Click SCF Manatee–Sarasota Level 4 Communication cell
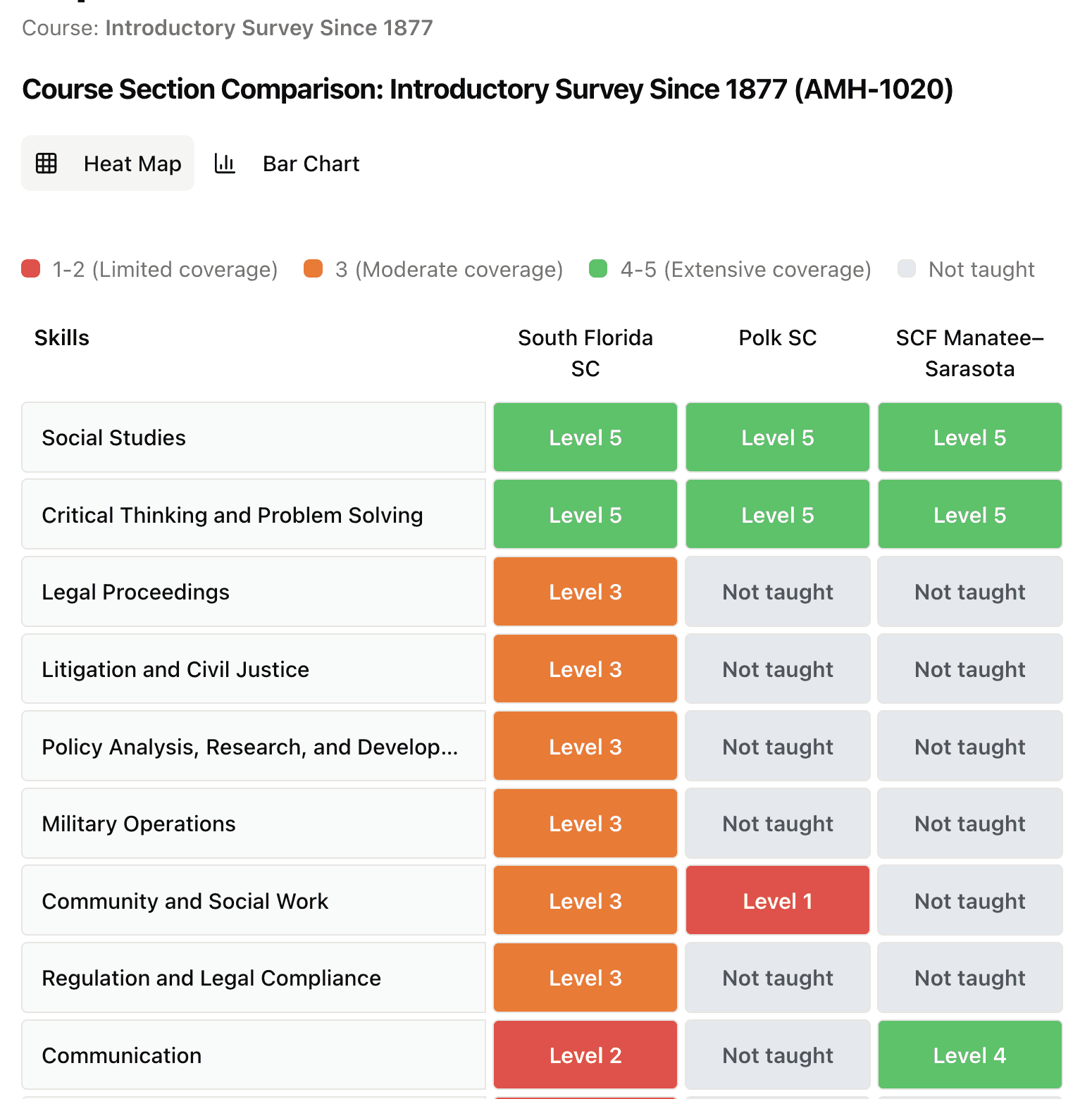 [x=969, y=1055]
